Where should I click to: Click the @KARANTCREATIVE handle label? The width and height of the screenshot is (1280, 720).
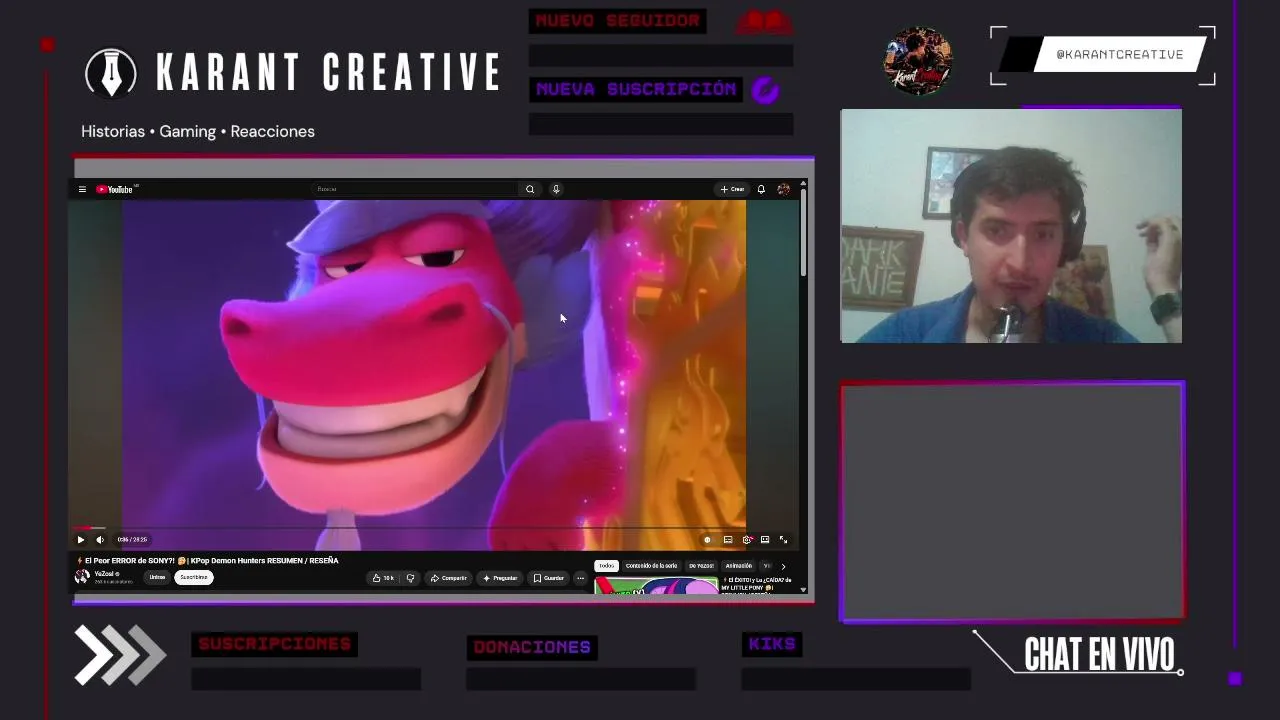coord(1120,55)
